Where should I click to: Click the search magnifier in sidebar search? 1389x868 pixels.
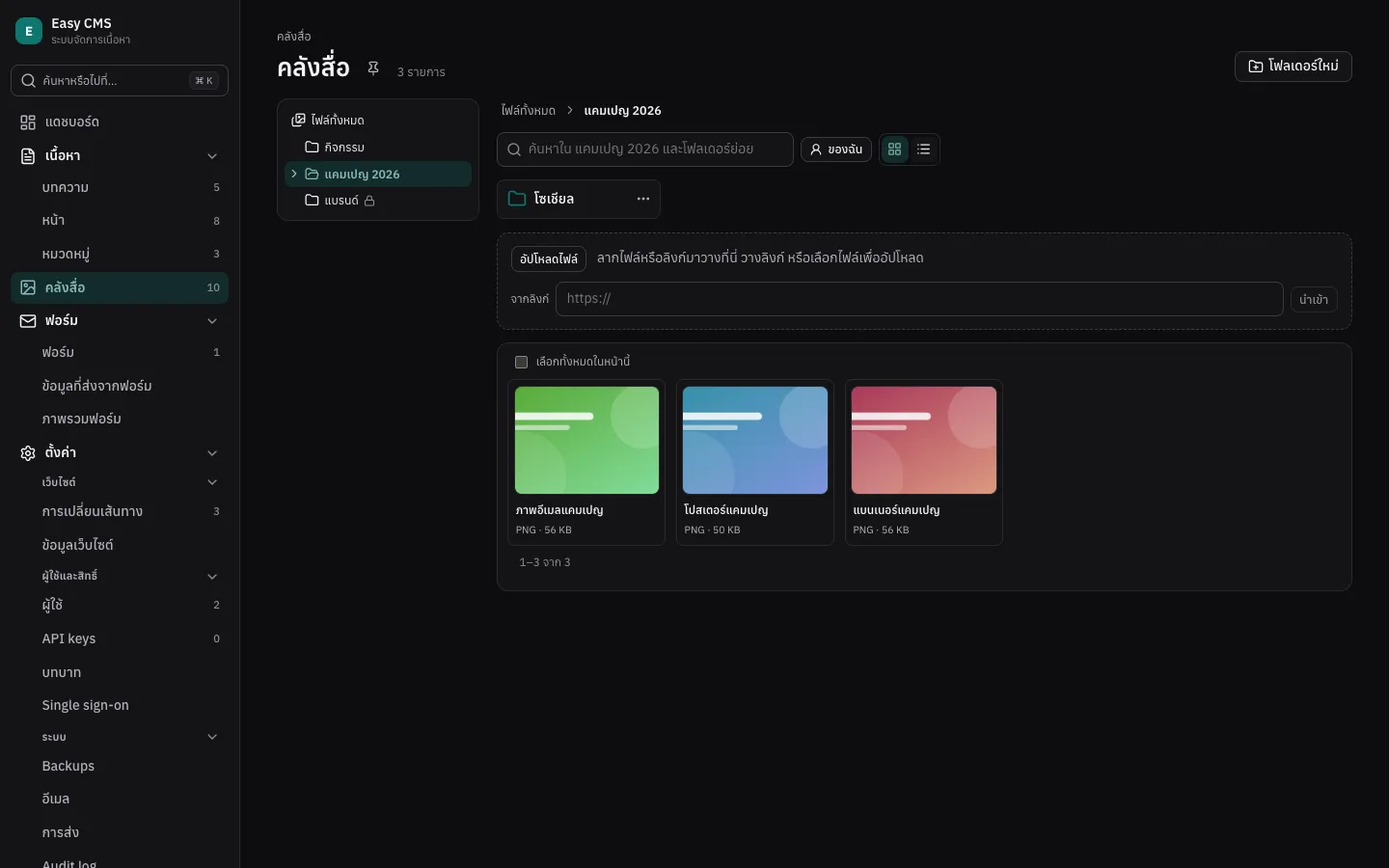pos(29,81)
